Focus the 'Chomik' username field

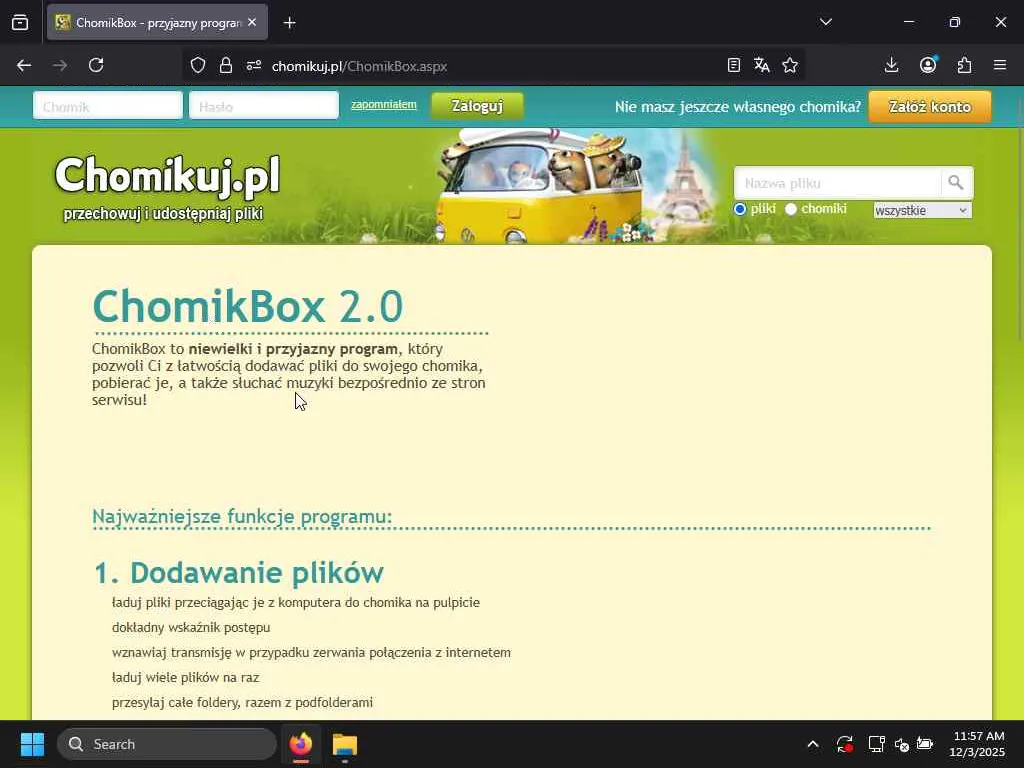pos(108,106)
